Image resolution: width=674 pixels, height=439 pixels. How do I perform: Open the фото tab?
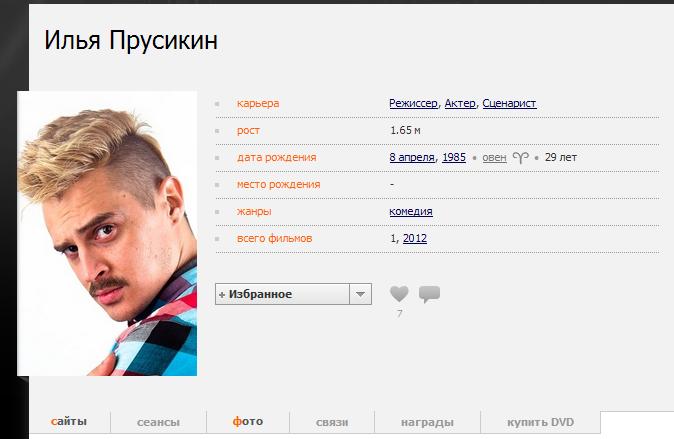click(x=248, y=422)
